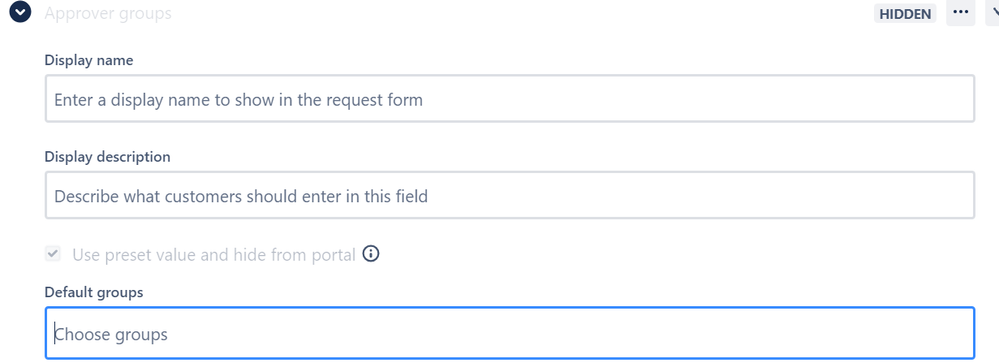Click the info icon beside preset value option
The width and height of the screenshot is (999, 364).
[x=371, y=254]
